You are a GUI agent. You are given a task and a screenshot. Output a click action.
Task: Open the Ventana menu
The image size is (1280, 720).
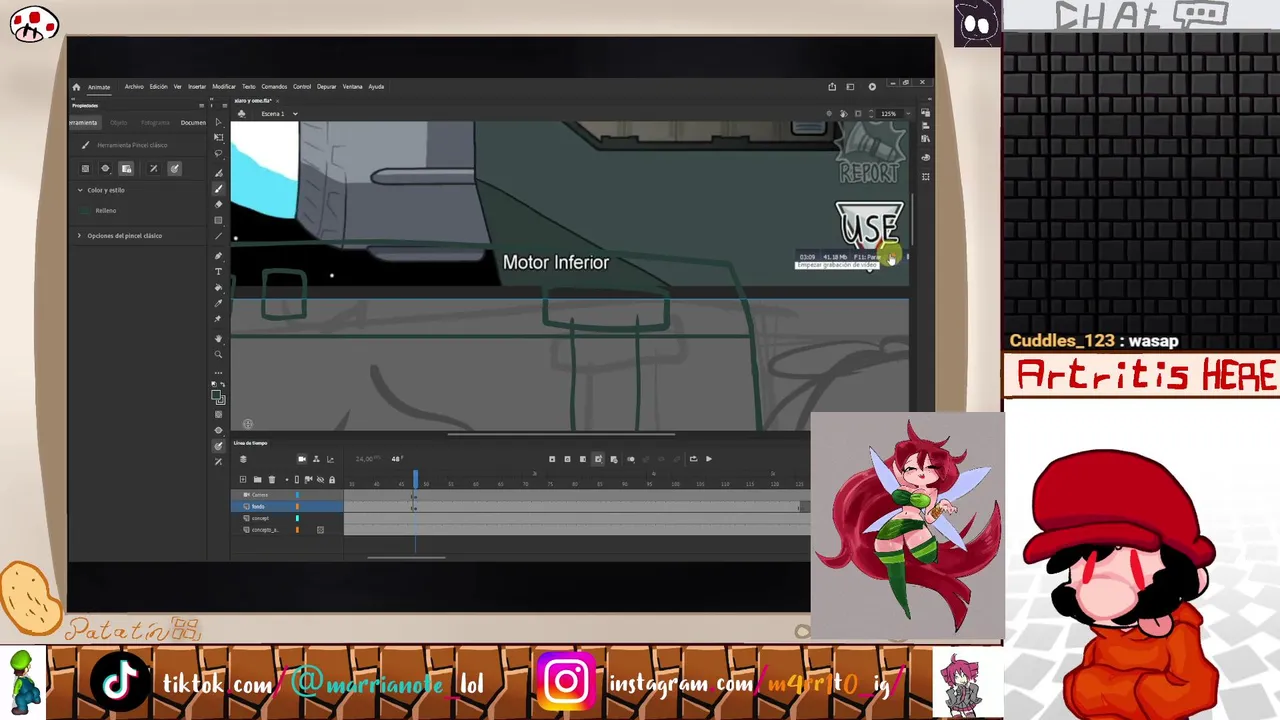pos(353,87)
